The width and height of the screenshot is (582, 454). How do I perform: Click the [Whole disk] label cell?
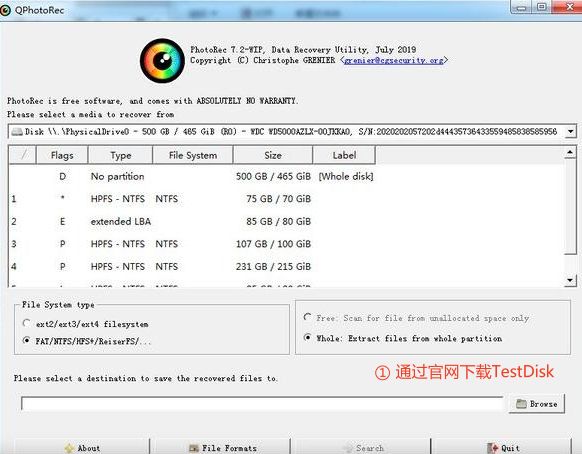click(x=346, y=176)
